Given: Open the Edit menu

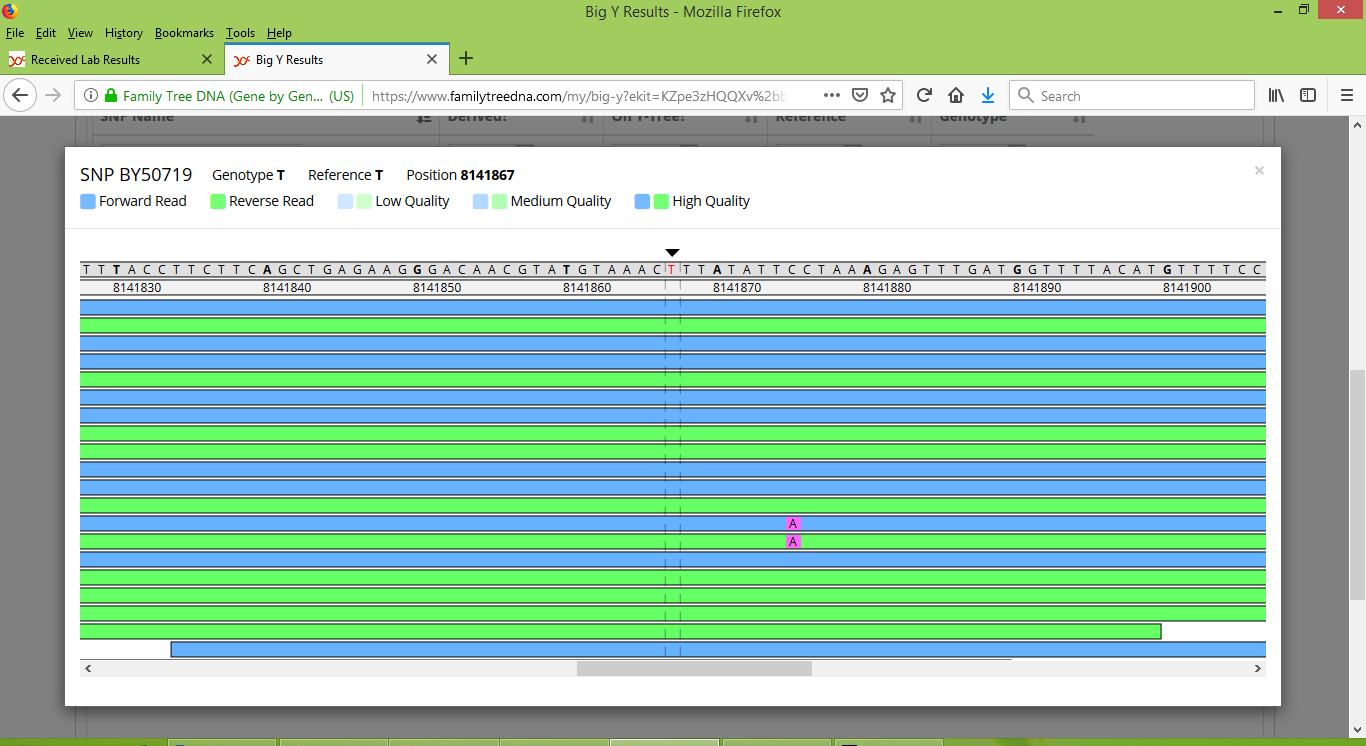Looking at the screenshot, I should pos(46,33).
